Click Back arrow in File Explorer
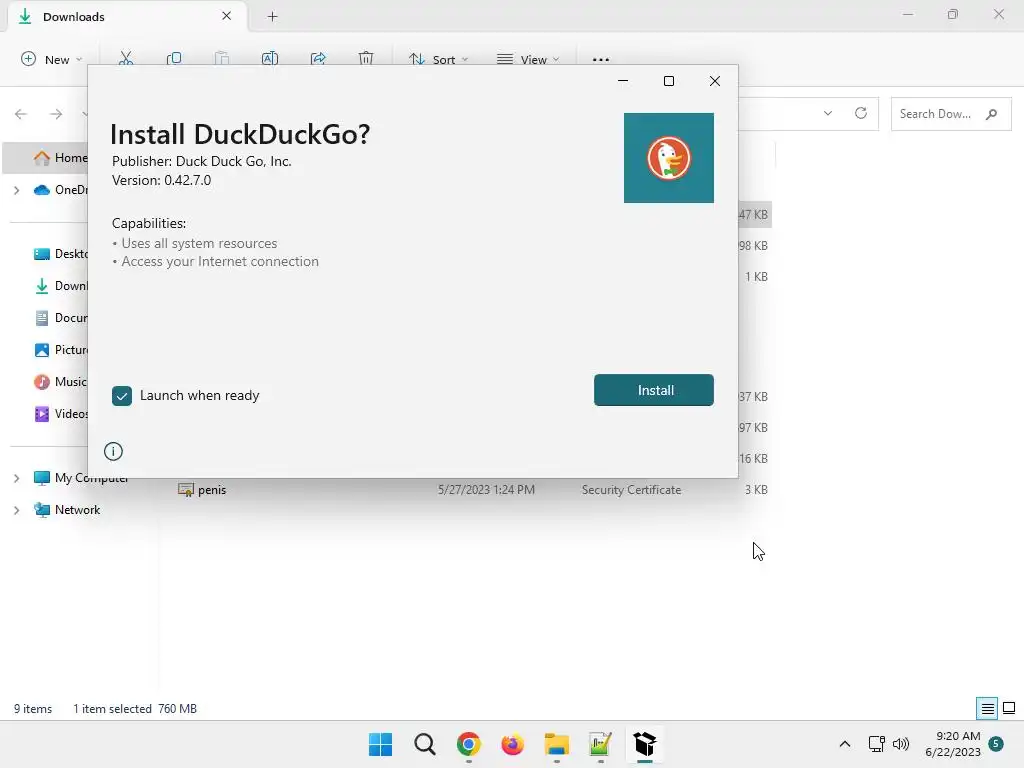Viewport: 1024px width, 768px height. pyautogui.click(x=21, y=114)
